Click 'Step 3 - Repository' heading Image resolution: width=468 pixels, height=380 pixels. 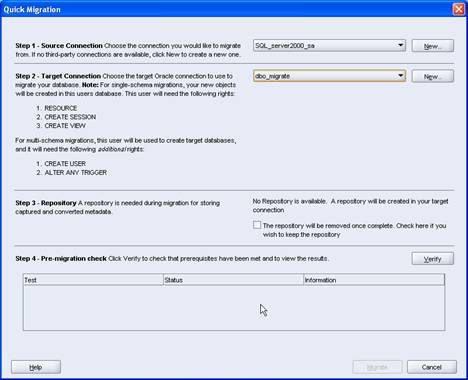click(x=46, y=203)
